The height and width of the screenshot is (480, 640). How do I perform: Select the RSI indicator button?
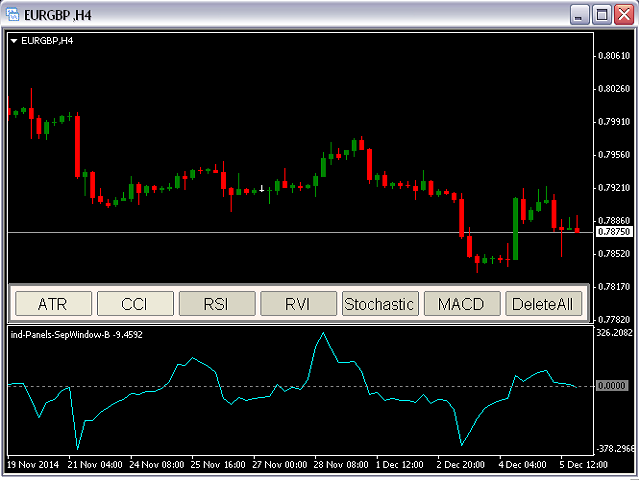[x=216, y=303]
